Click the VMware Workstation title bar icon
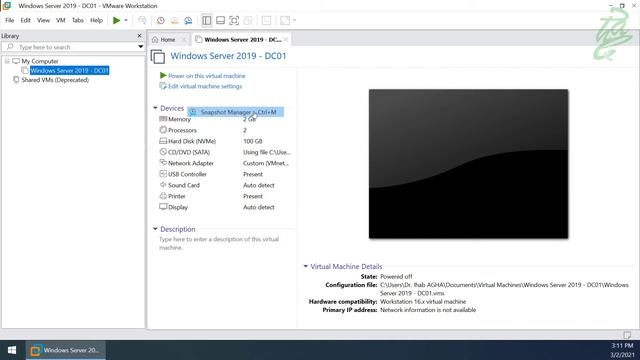Image resolution: width=640 pixels, height=360 pixels. [7, 6]
